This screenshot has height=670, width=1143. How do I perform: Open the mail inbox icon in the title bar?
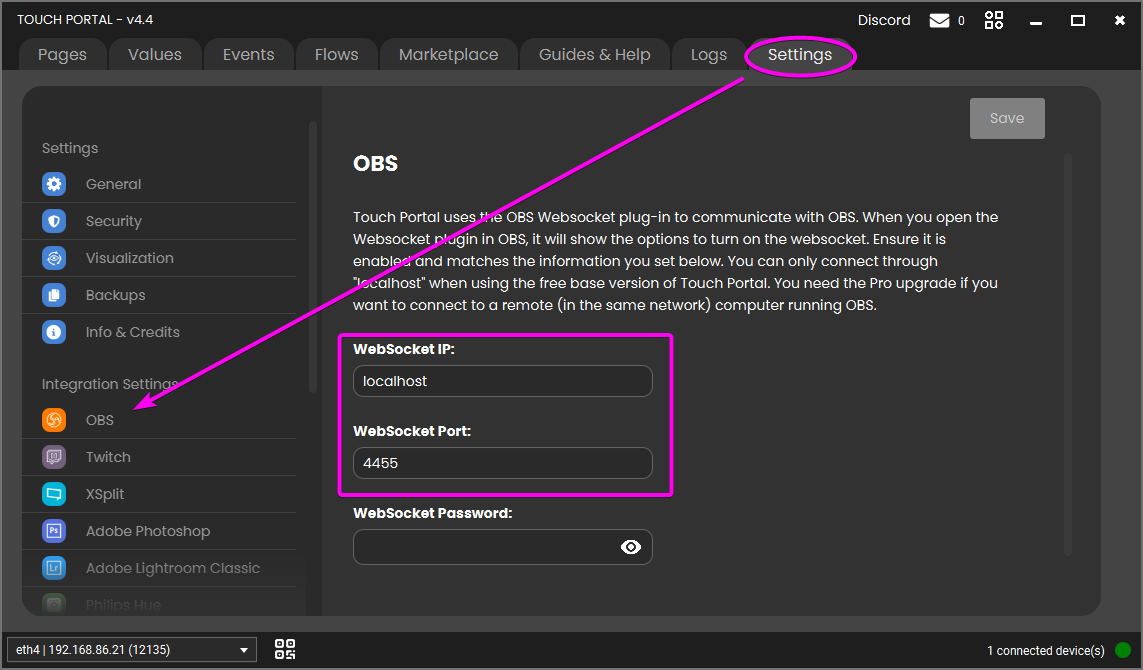point(939,20)
